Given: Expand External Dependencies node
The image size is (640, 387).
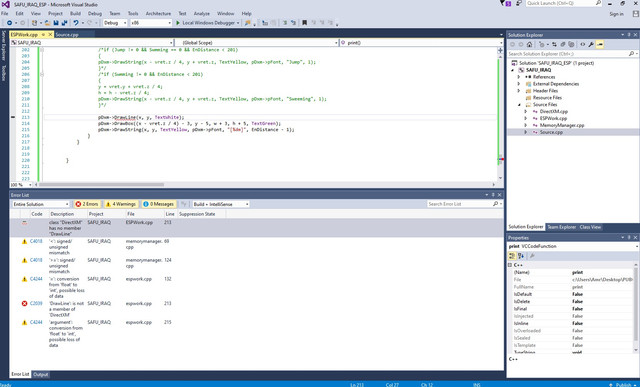Looking at the screenshot, I should (519, 84).
